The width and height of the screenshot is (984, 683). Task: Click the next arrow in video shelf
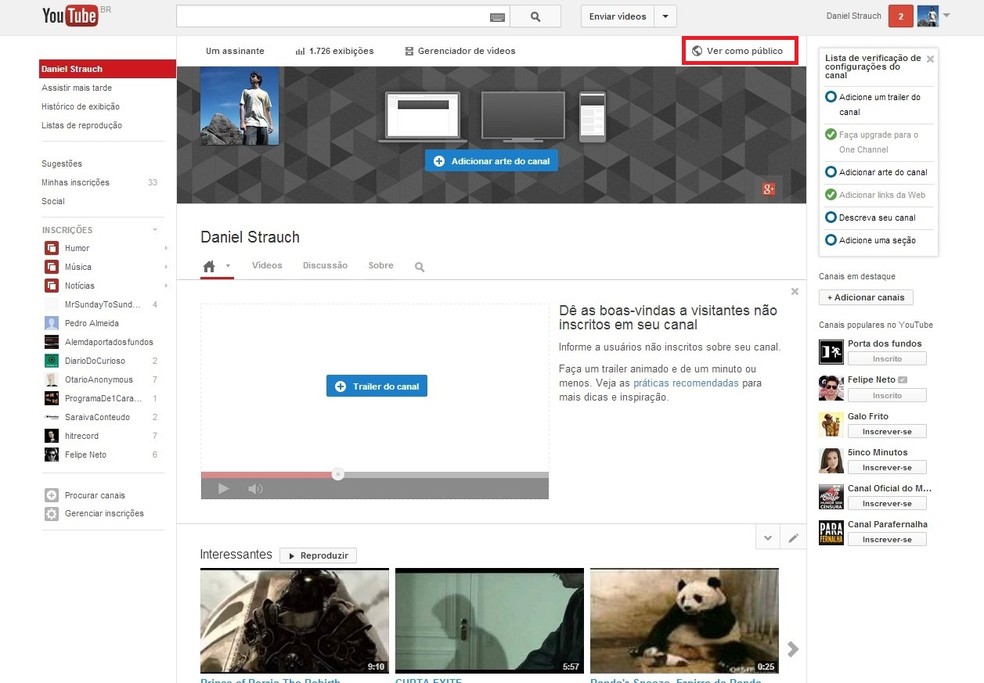coord(793,648)
